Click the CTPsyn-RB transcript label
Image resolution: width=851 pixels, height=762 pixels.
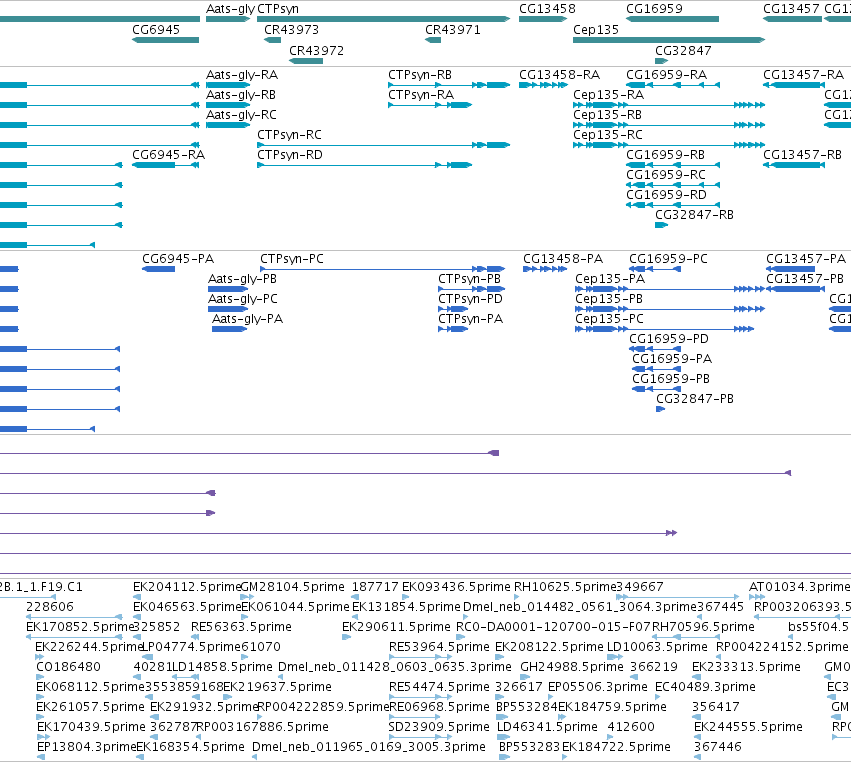tap(420, 75)
